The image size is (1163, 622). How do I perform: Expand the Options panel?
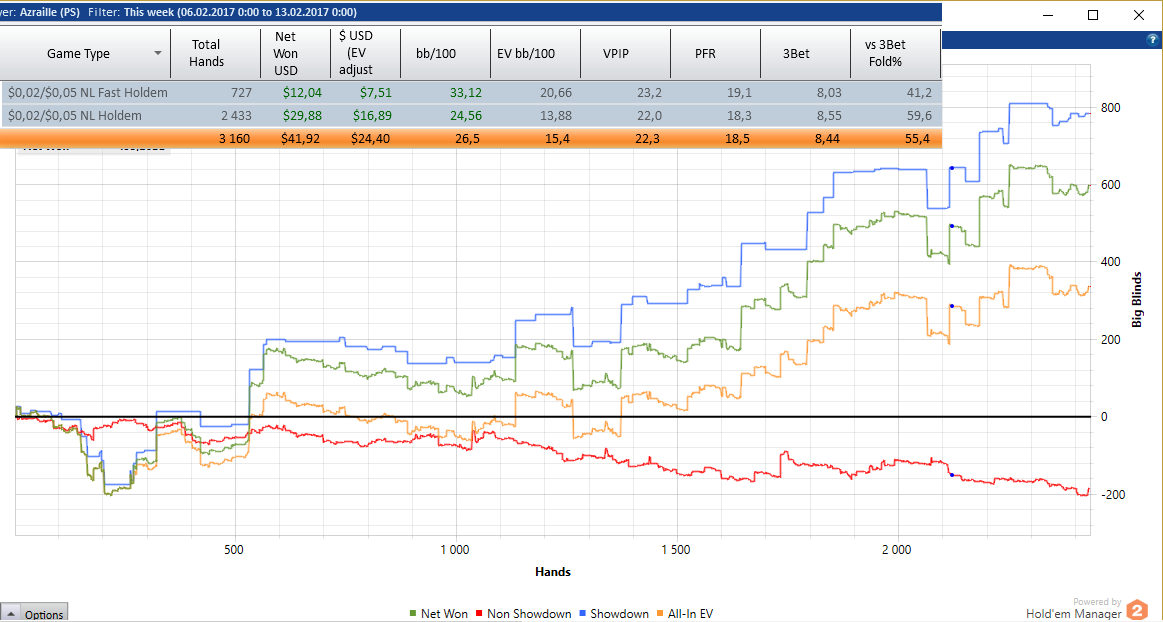coord(34,614)
